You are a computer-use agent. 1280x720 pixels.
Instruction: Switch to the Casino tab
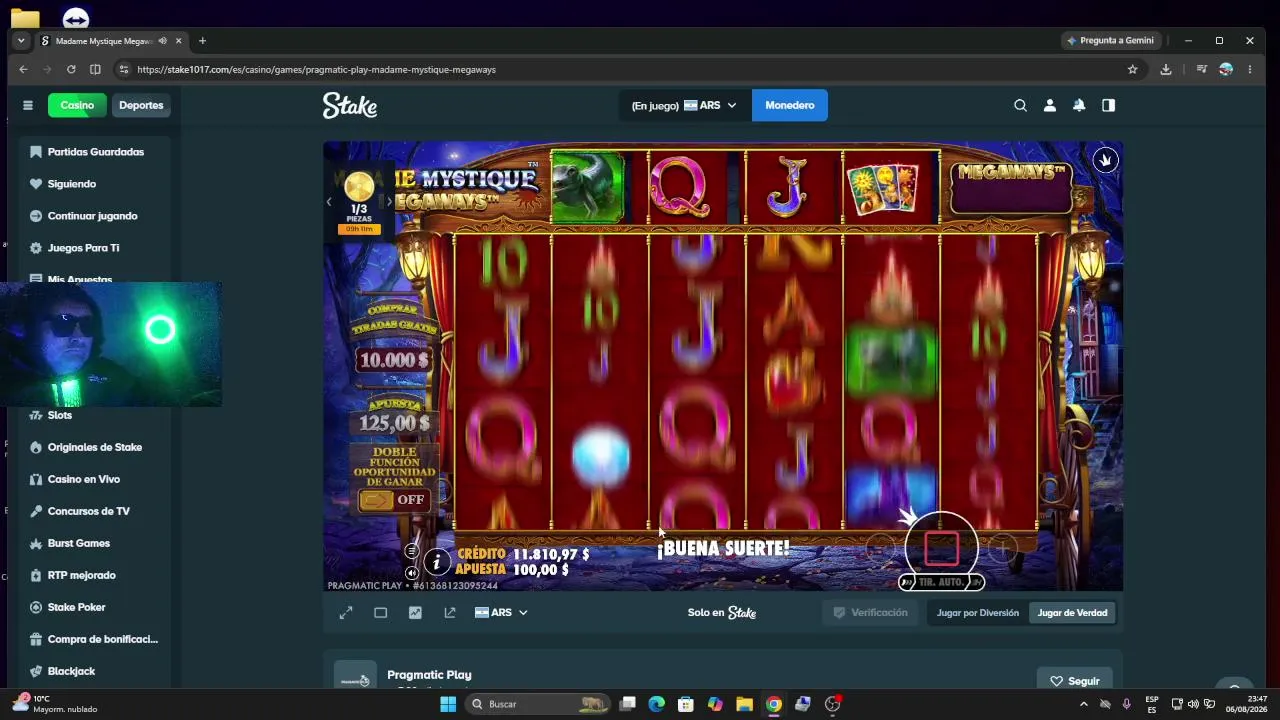coord(77,105)
